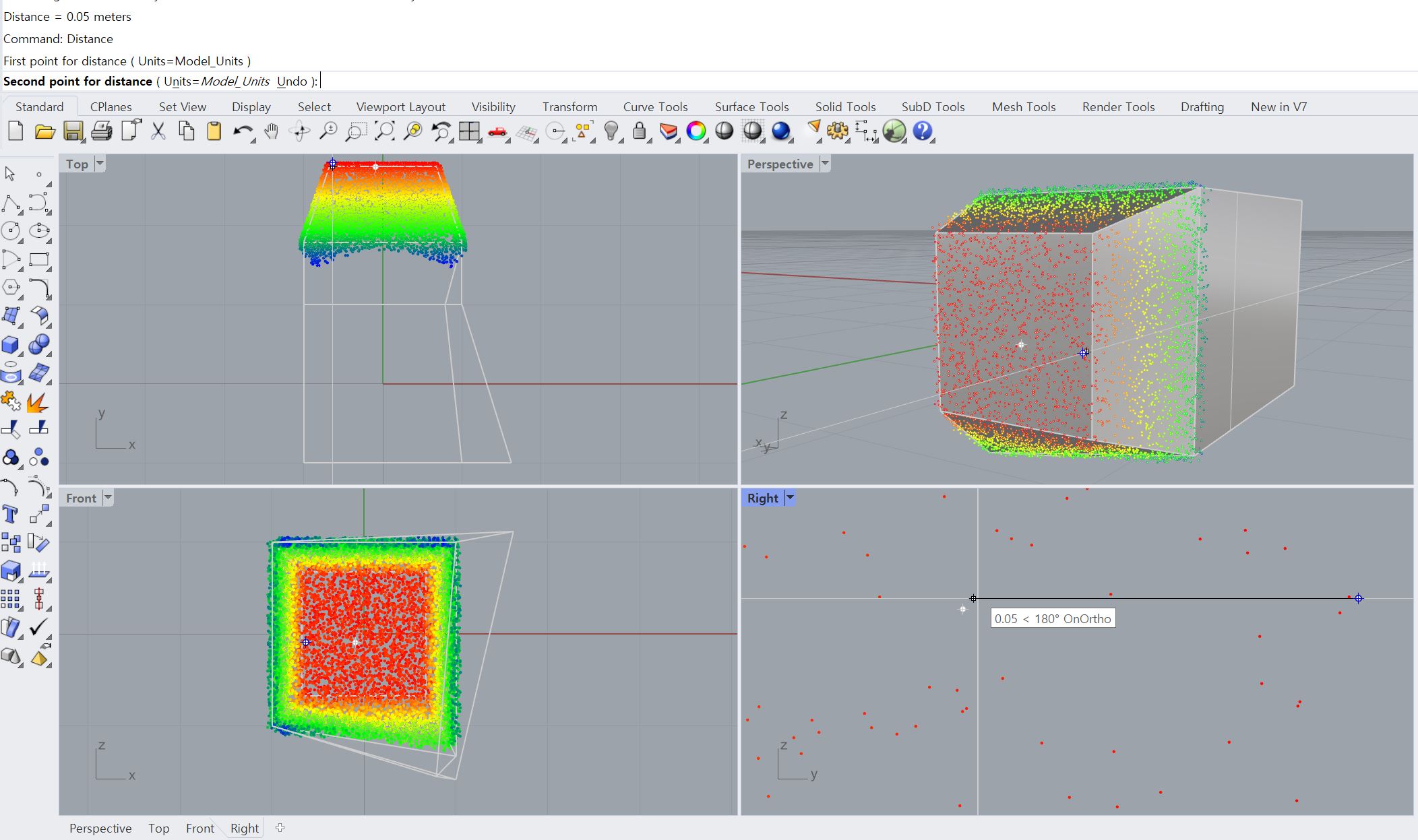Switch to bottom Front viewport tab
Viewport: 1418px width, 840px height.
point(200,828)
